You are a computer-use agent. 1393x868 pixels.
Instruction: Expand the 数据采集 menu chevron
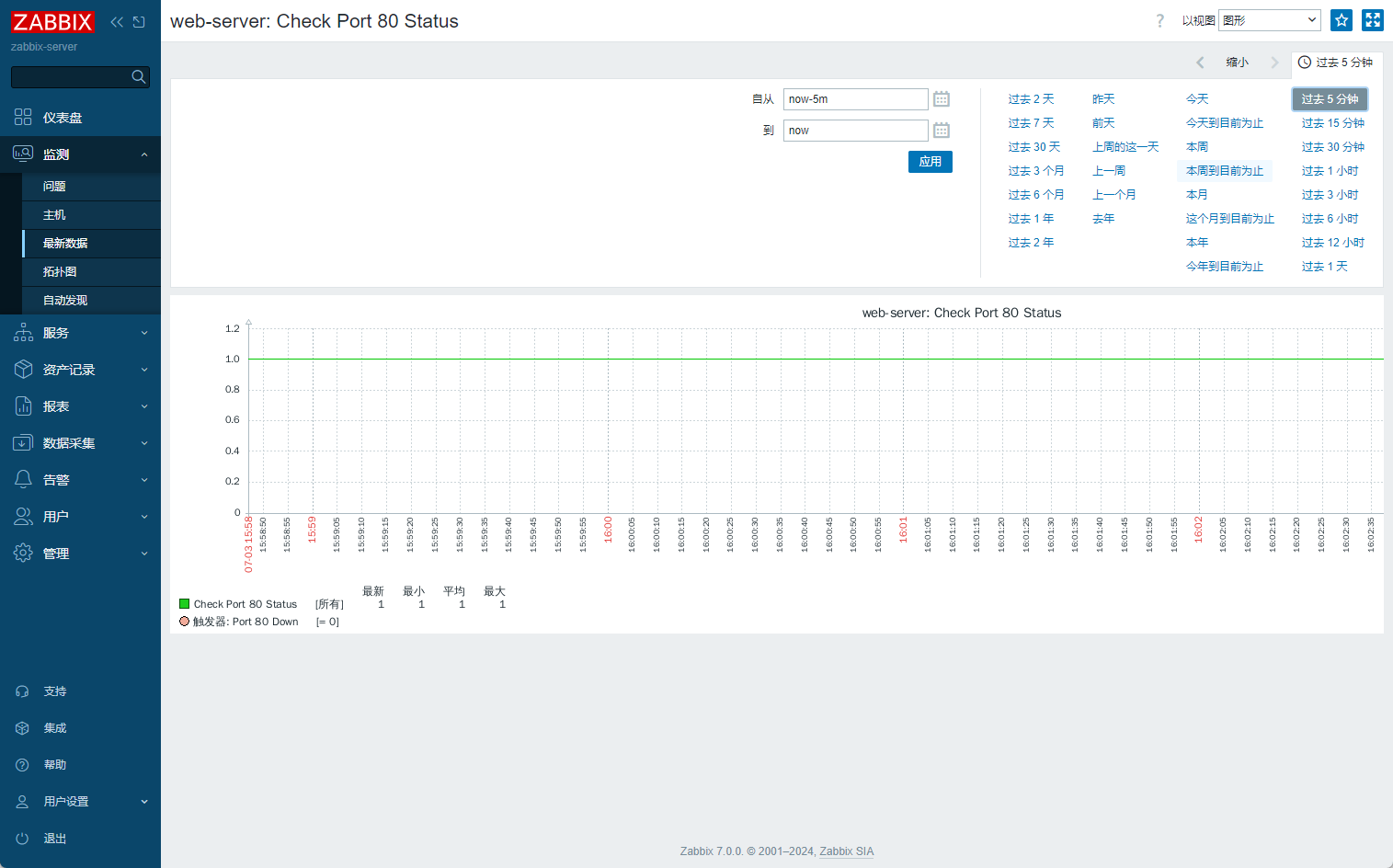[144, 443]
